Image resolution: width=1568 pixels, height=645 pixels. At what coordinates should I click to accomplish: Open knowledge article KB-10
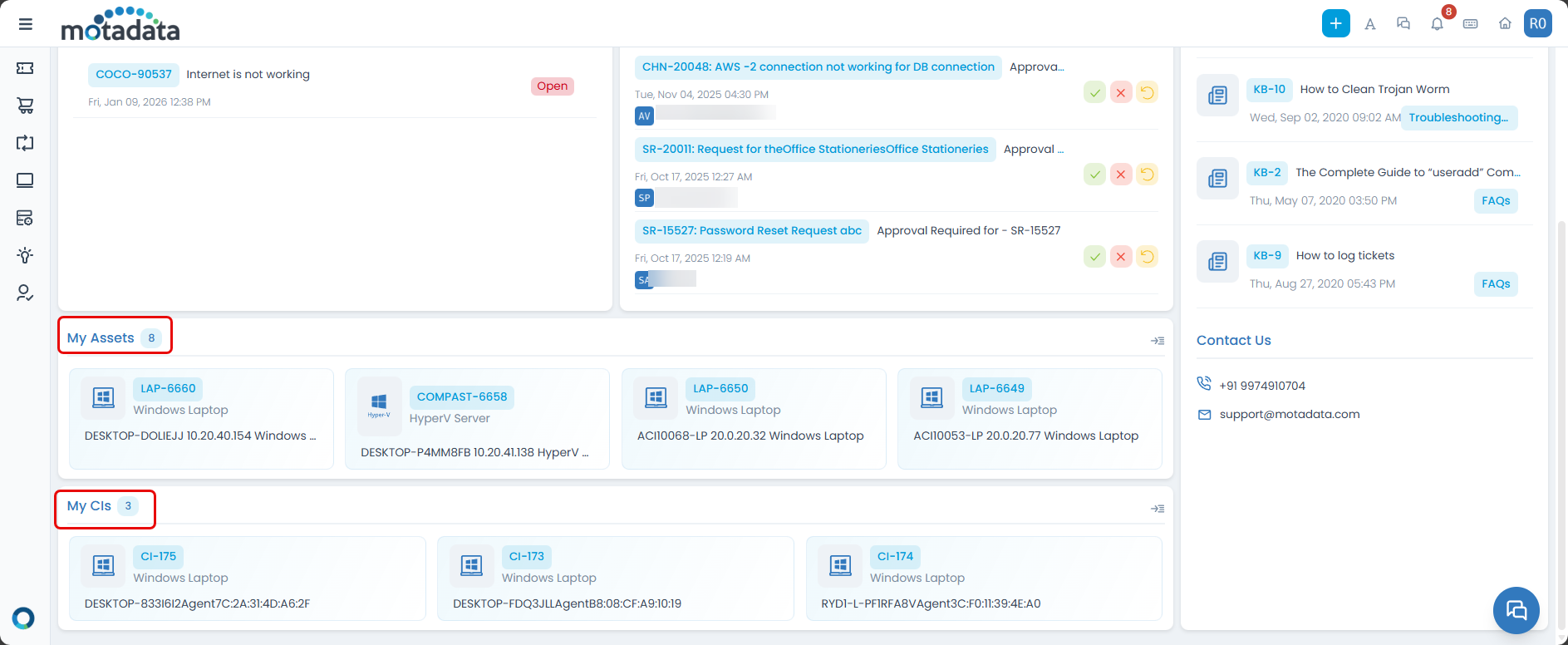[1270, 90]
